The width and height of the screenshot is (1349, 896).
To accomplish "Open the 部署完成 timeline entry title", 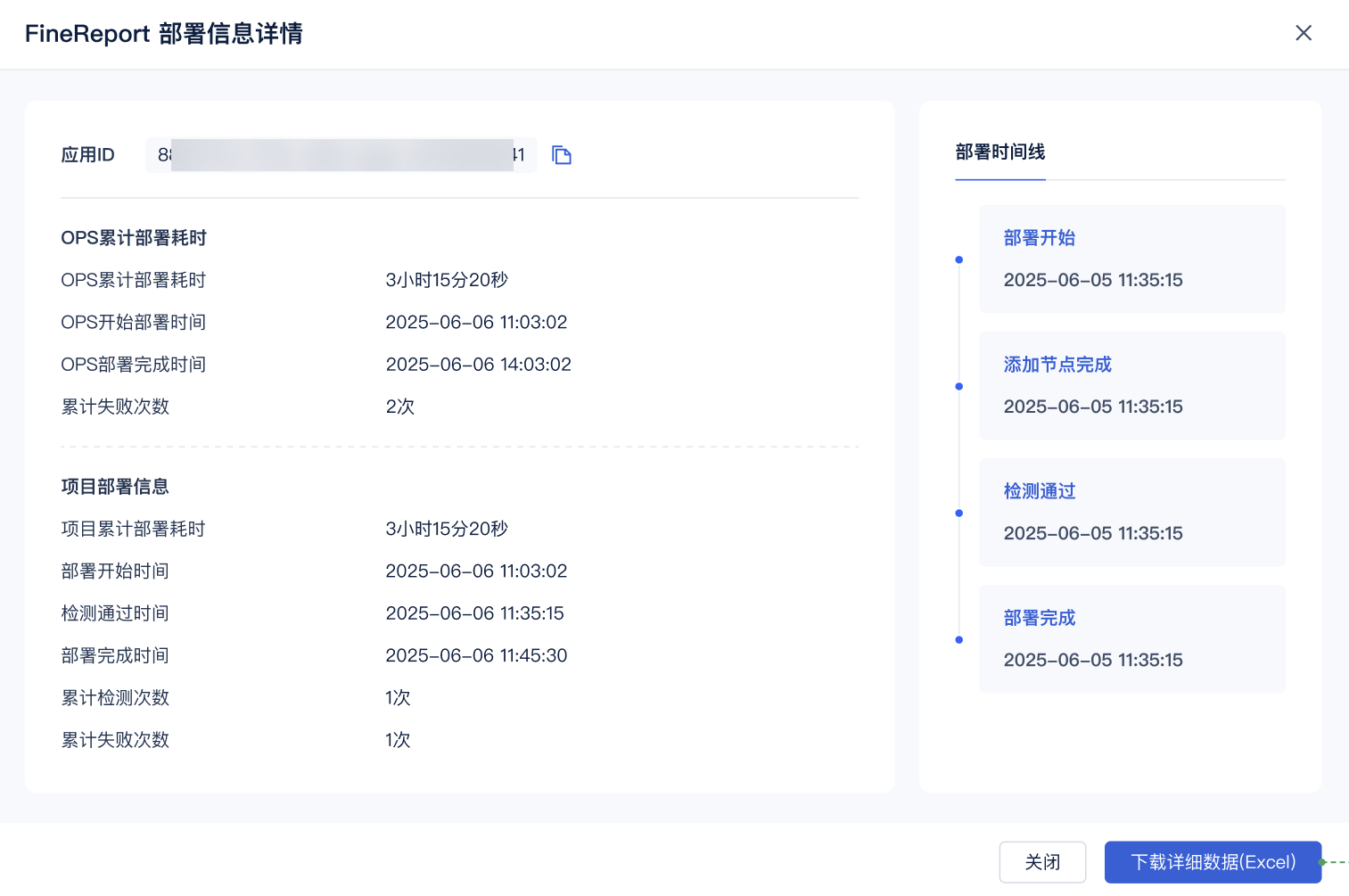I will click(x=1039, y=618).
